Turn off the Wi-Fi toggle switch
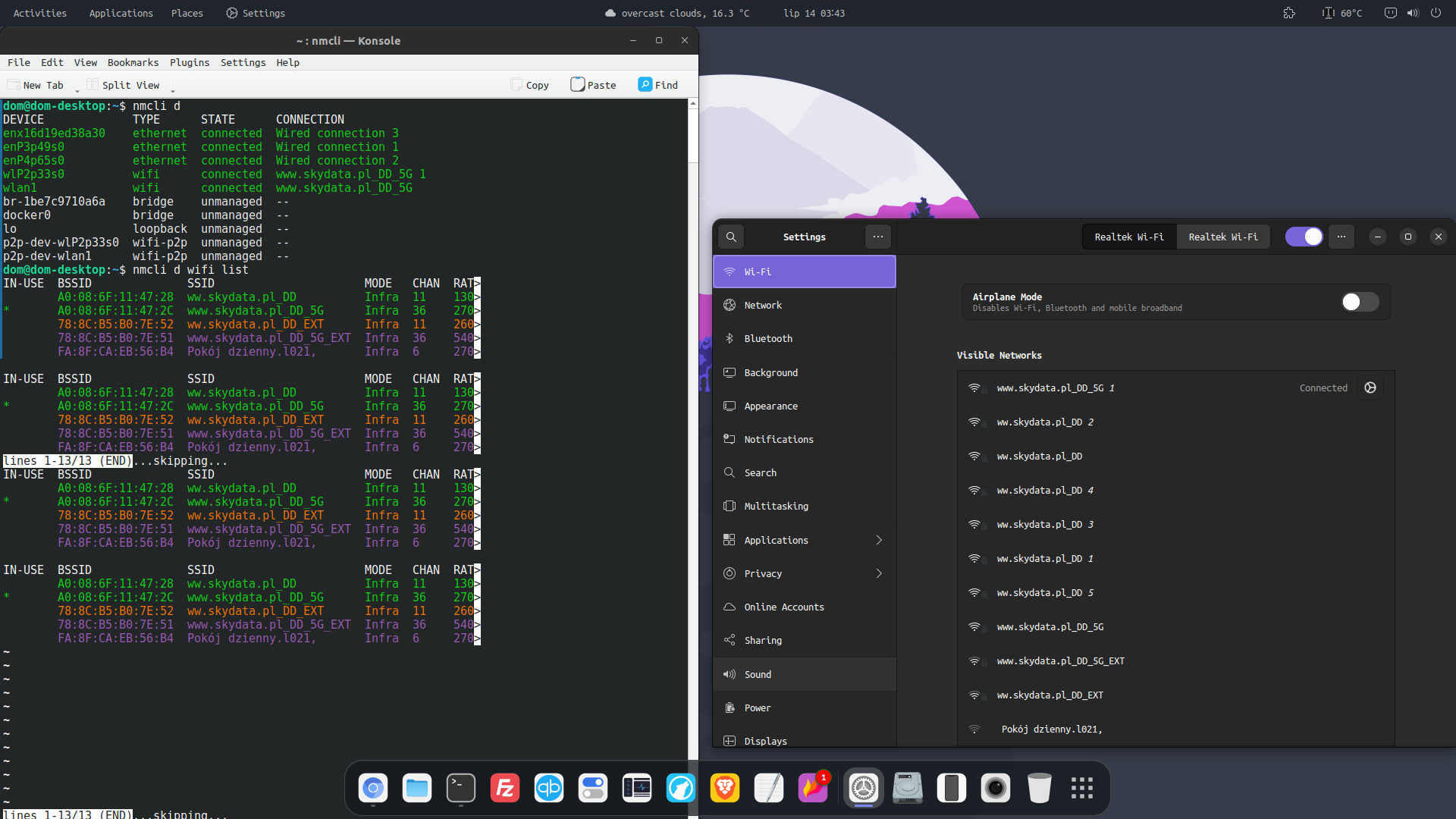The height and width of the screenshot is (819, 1456). (1303, 236)
